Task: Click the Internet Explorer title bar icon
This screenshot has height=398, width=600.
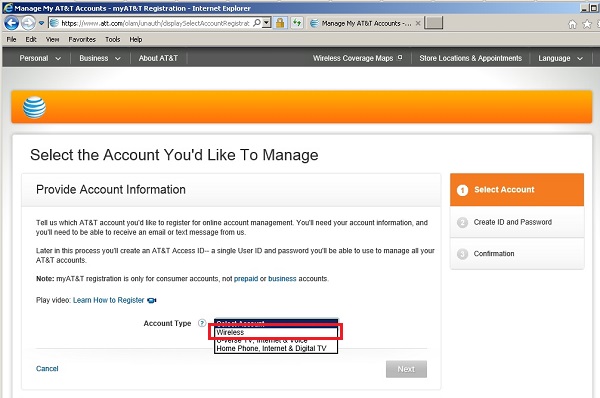Action: (x=8, y=8)
